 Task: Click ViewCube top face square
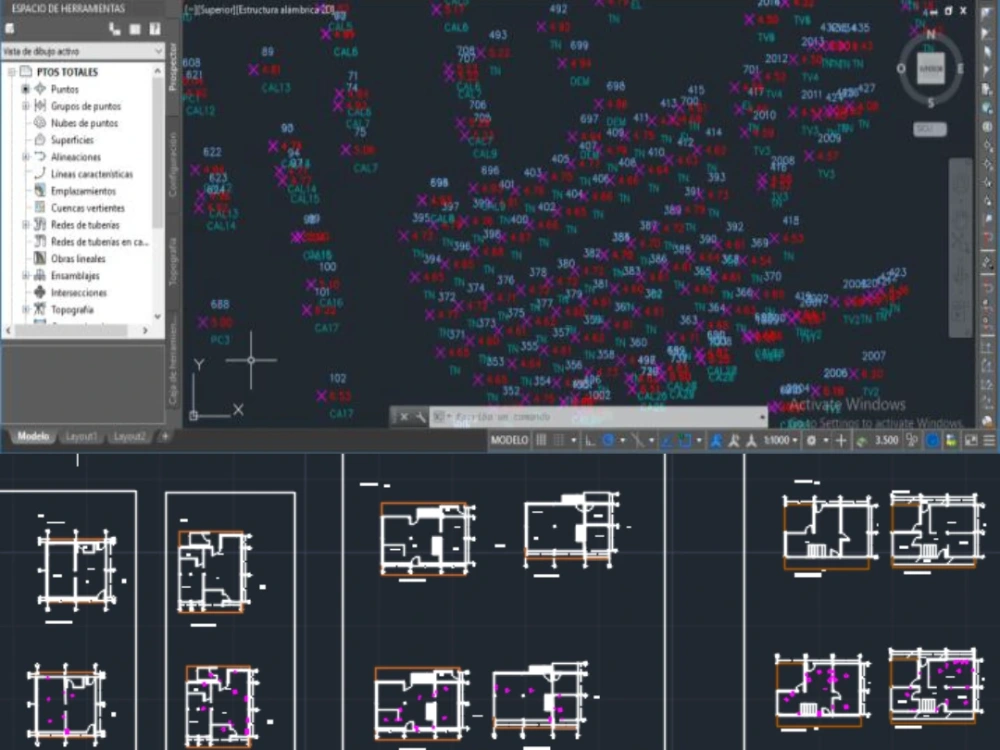click(x=930, y=68)
